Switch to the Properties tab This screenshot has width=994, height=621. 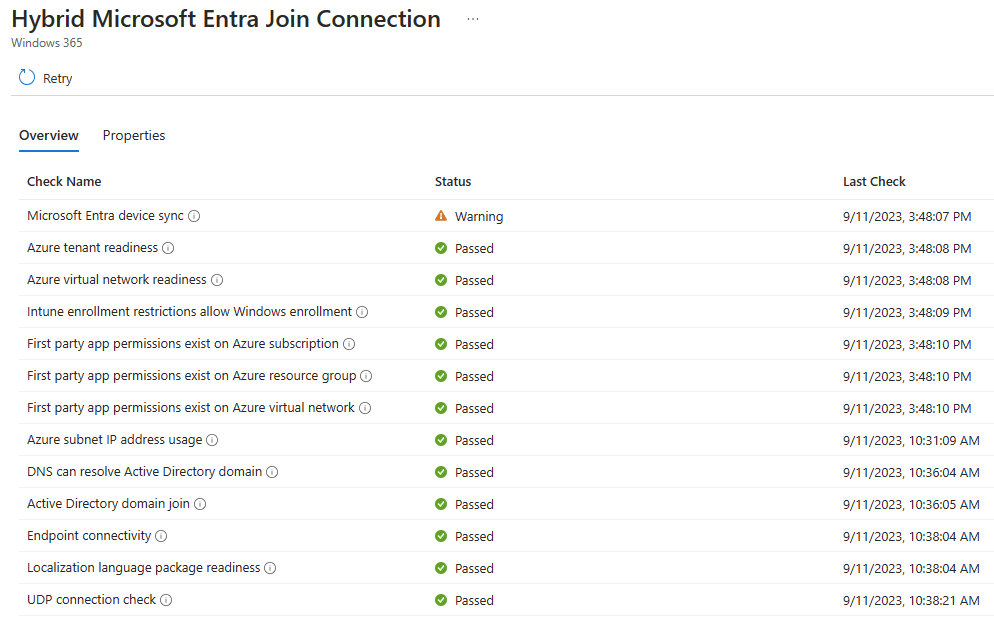134,135
